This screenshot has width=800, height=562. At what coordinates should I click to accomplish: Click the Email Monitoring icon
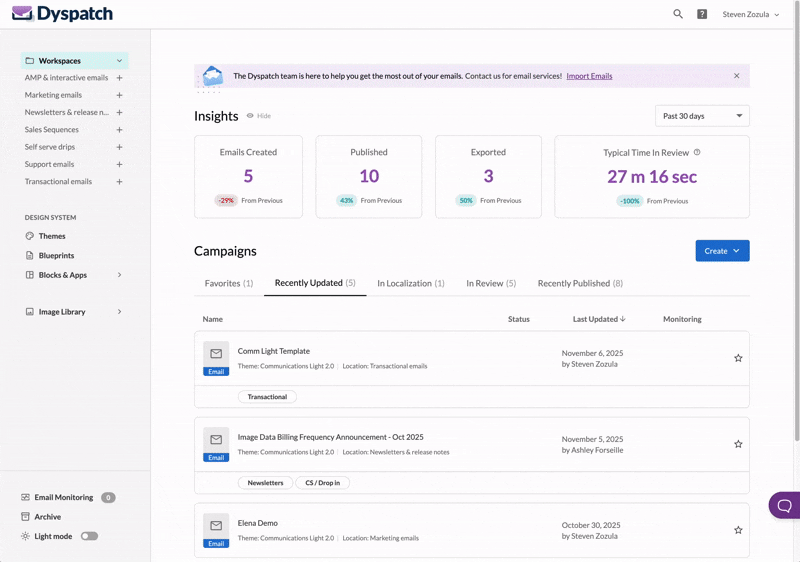[x=26, y=497]
